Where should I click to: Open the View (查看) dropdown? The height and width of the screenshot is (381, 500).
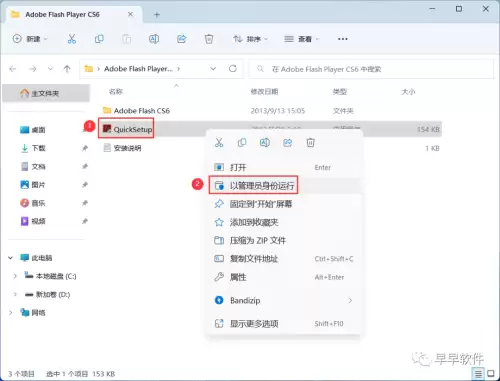(x=301, y=39)
